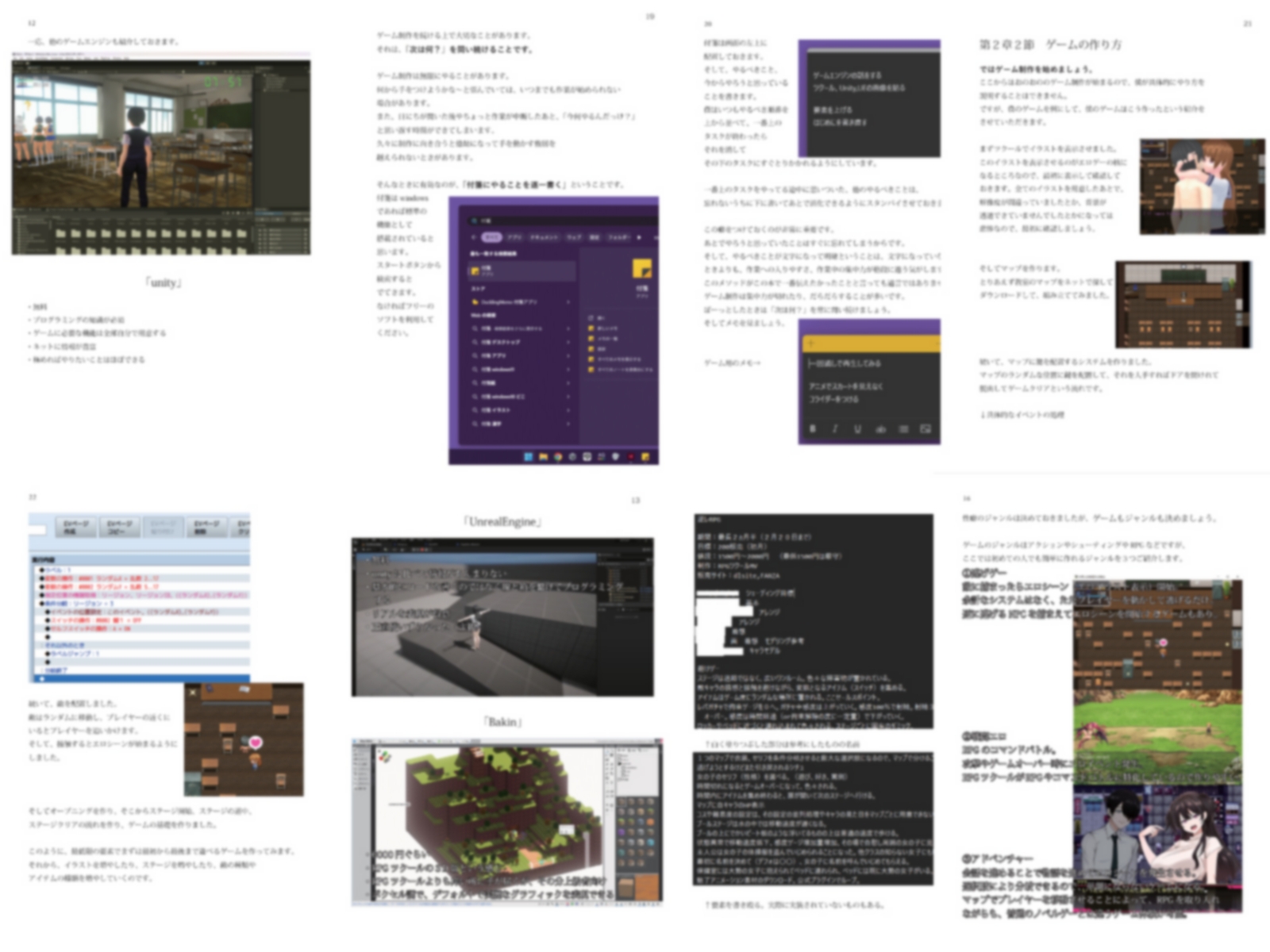Screen dimensions: 1270x952
Task: Click the Chrome icon in the taskbar
Action: (558, 457)
